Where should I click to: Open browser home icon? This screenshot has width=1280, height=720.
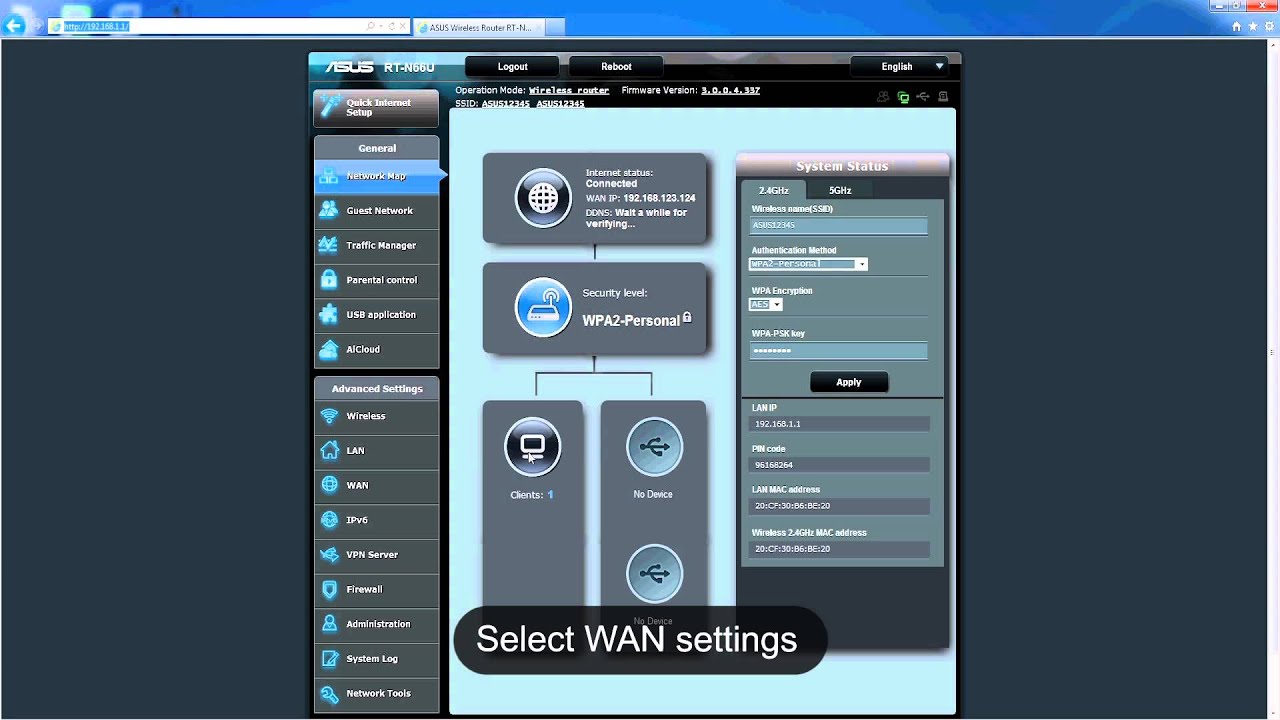click(1236, 27)
